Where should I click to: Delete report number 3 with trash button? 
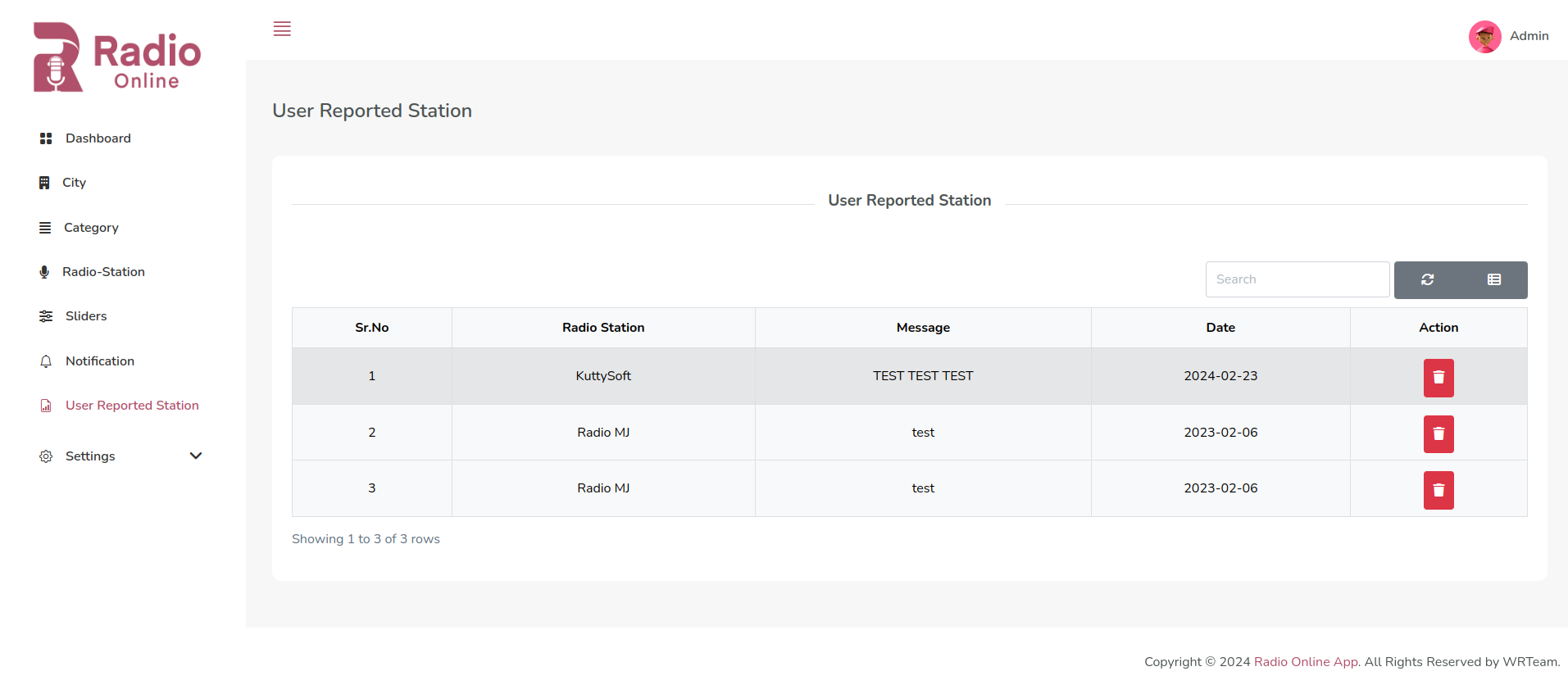click(x=1438, y=490)
